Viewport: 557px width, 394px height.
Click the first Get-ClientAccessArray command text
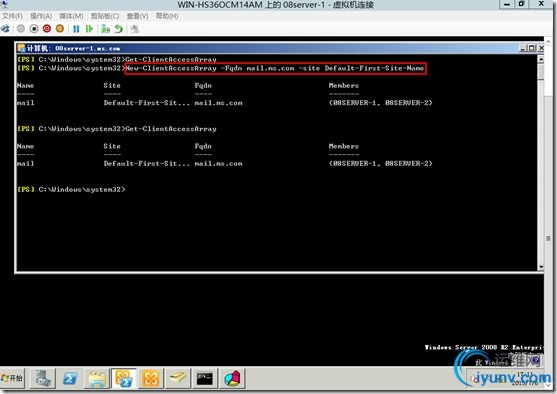171,59
